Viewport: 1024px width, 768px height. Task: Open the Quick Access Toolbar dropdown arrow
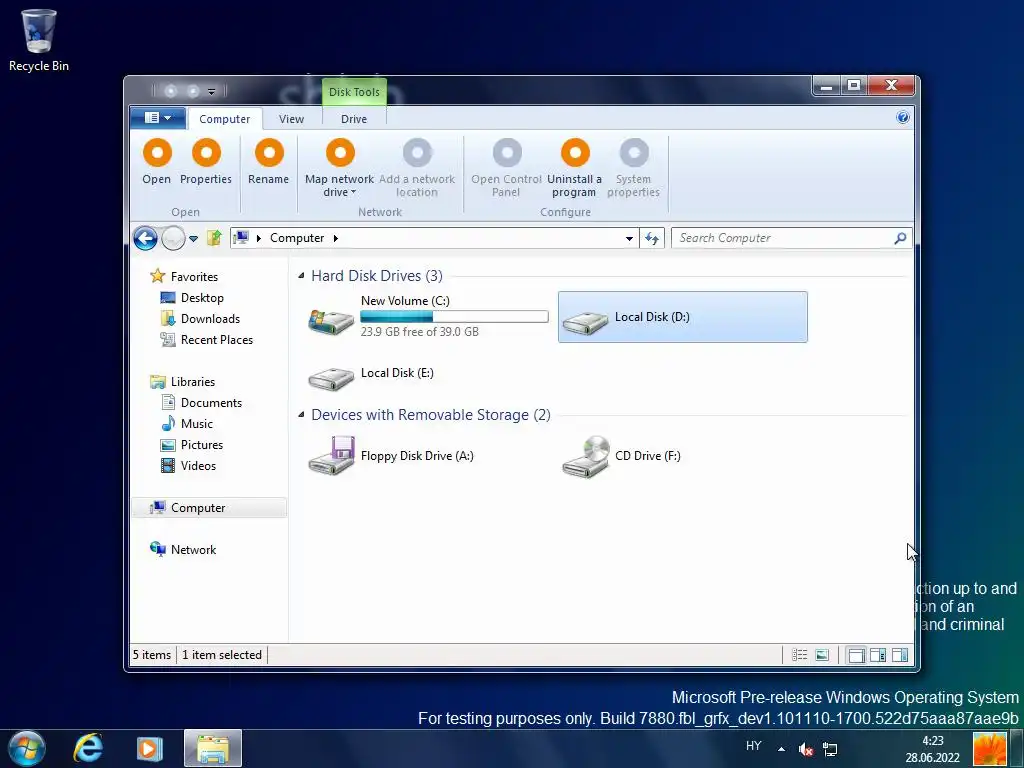(x=211, y=91)
